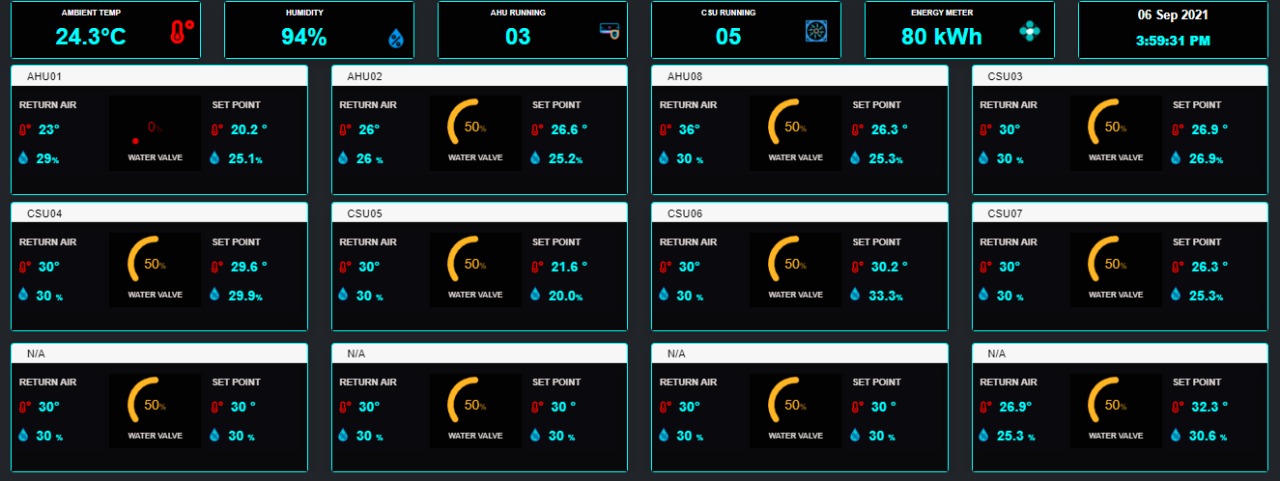The width and height of the screenshot is (1280, 481).
Task: Click the CSU Running fan icon
Action: [x=816, y=31]
